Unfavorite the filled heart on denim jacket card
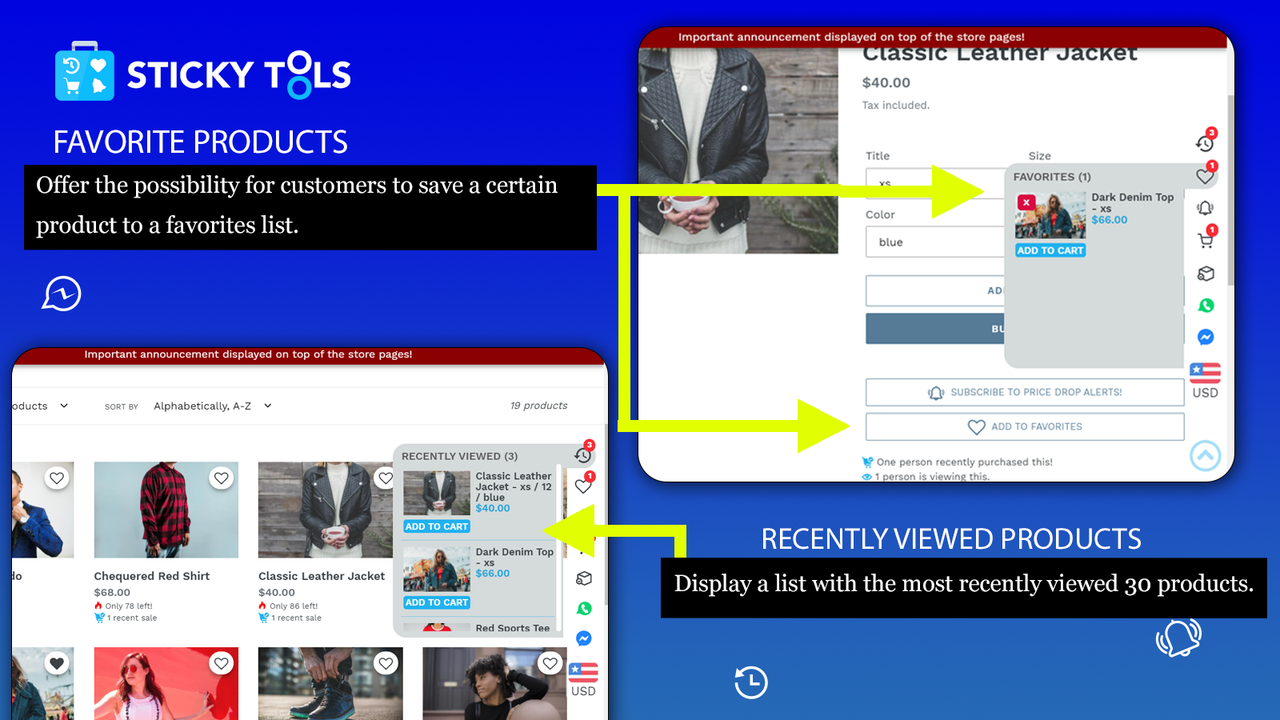 pos(57,663)
